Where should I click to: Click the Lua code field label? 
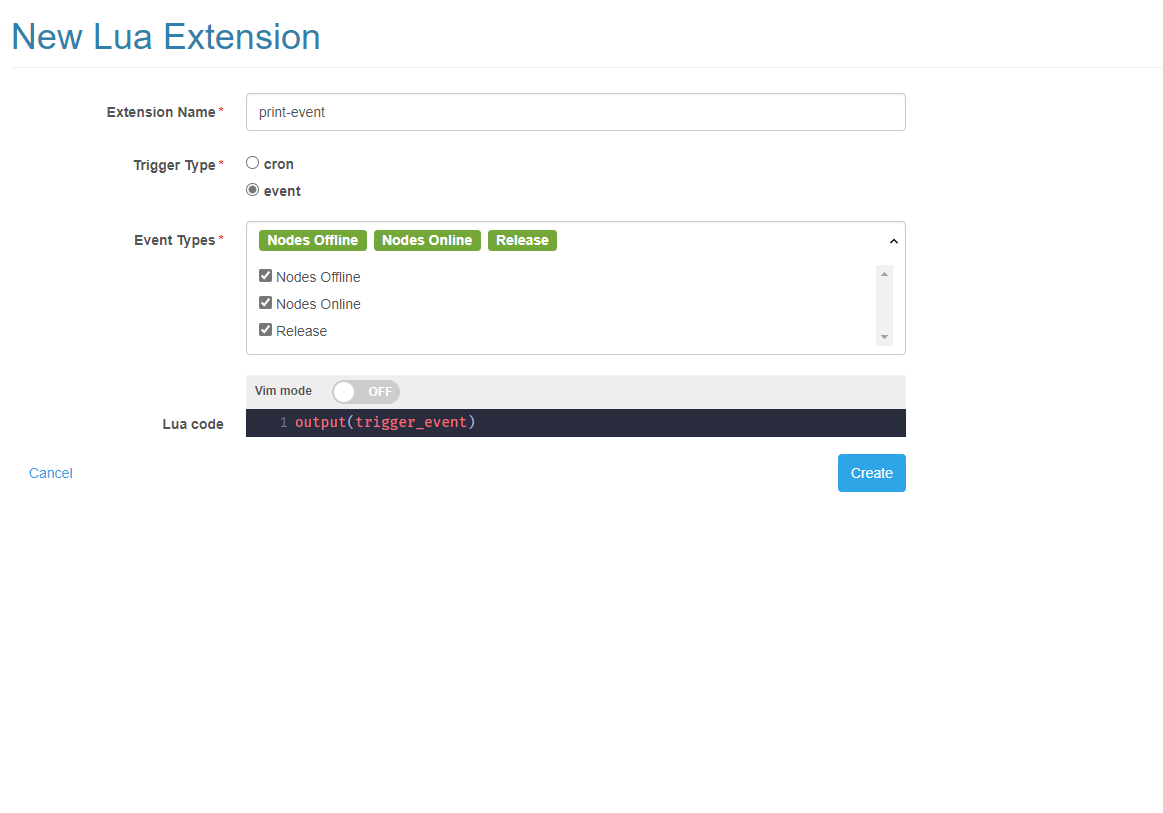coord(193,424)
